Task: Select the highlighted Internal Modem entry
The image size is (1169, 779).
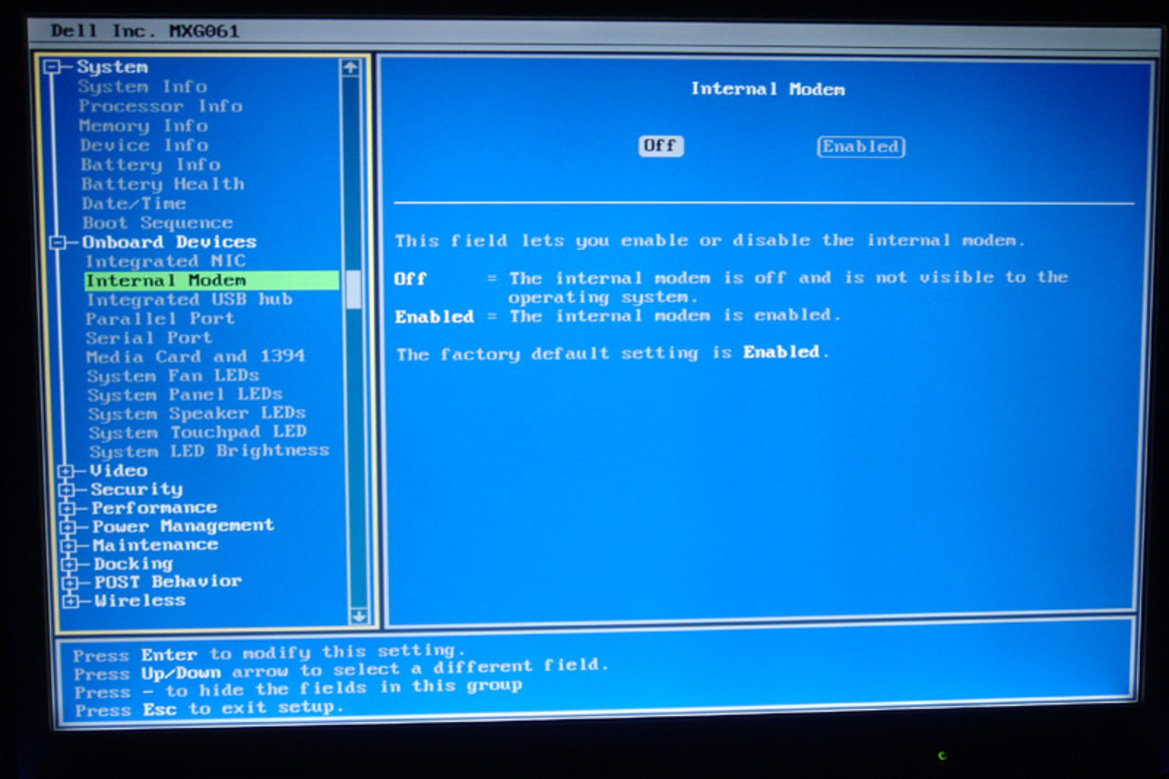Action: [212, 280]
